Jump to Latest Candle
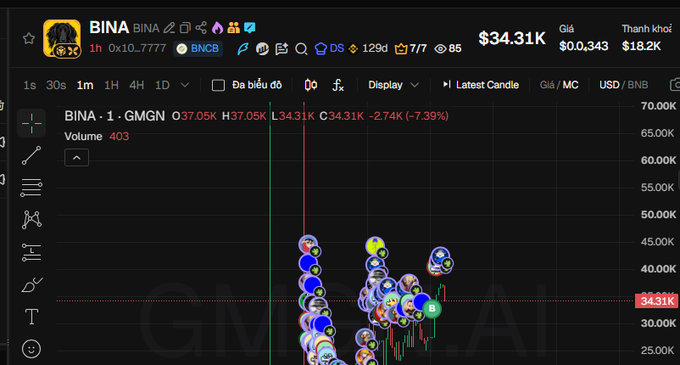This screenshot has height=365, width=680. click(481, 85)
